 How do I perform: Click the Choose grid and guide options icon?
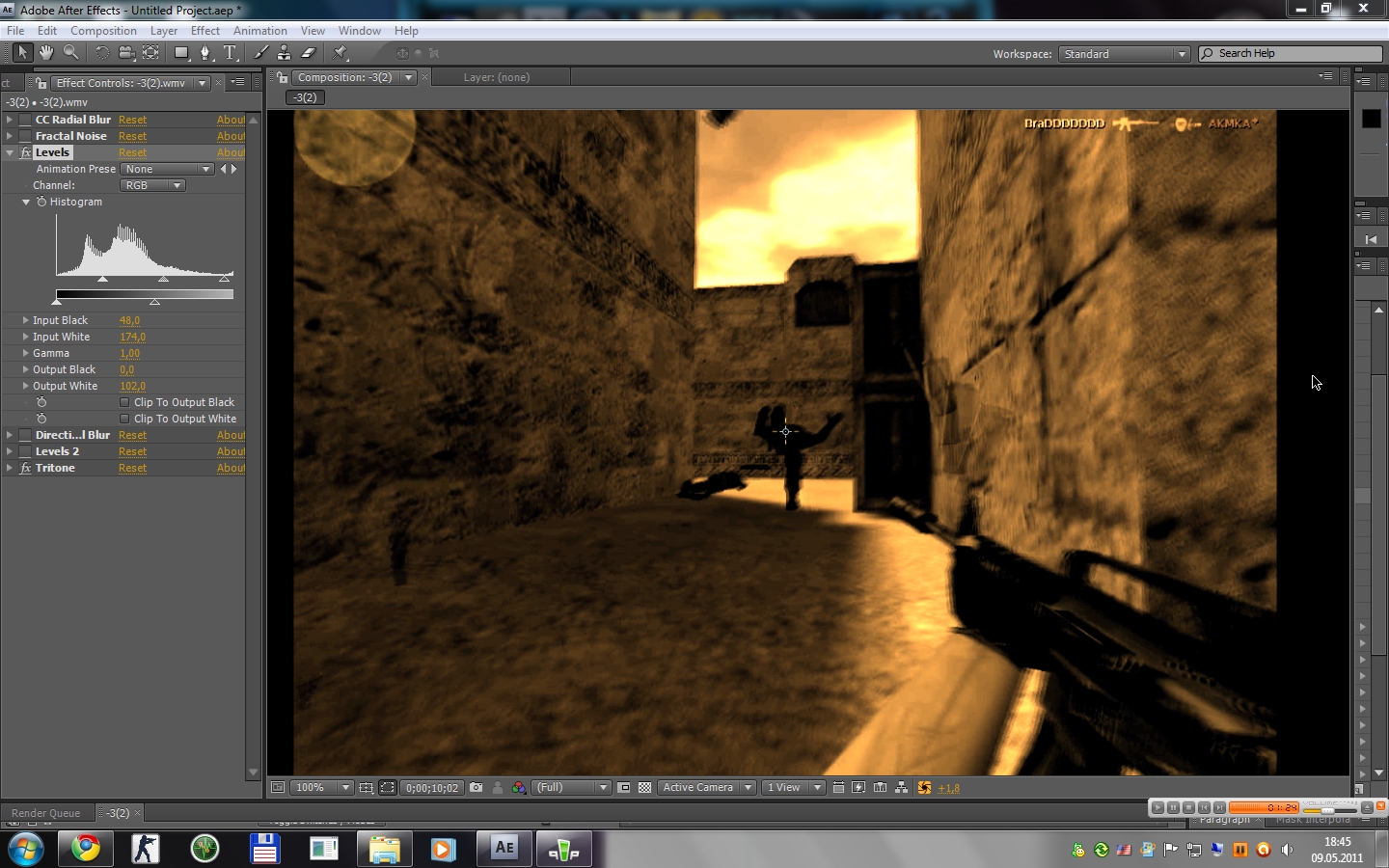click(366, 788)
